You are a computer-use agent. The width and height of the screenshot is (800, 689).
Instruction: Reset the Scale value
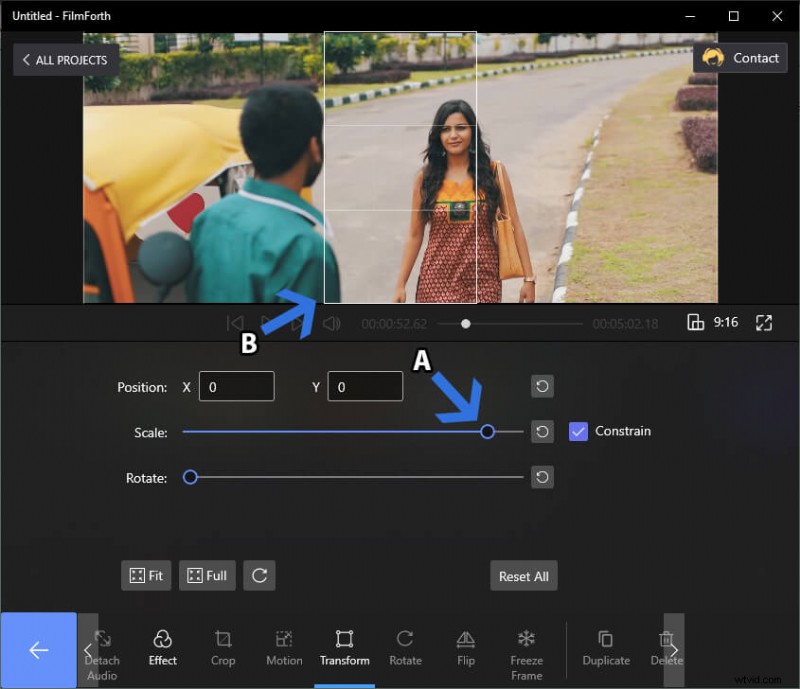[542, 431]
